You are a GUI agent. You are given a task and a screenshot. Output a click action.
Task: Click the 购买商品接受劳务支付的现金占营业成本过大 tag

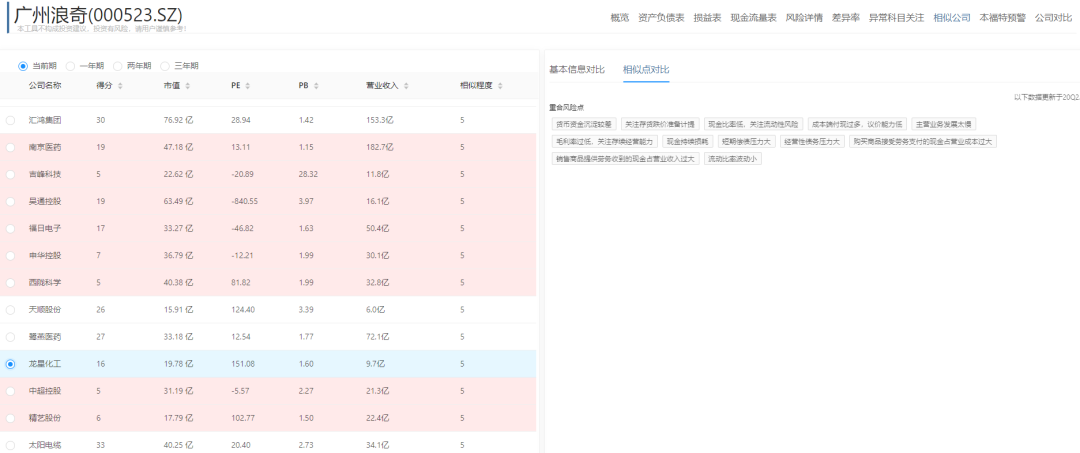tap(923, 141)
